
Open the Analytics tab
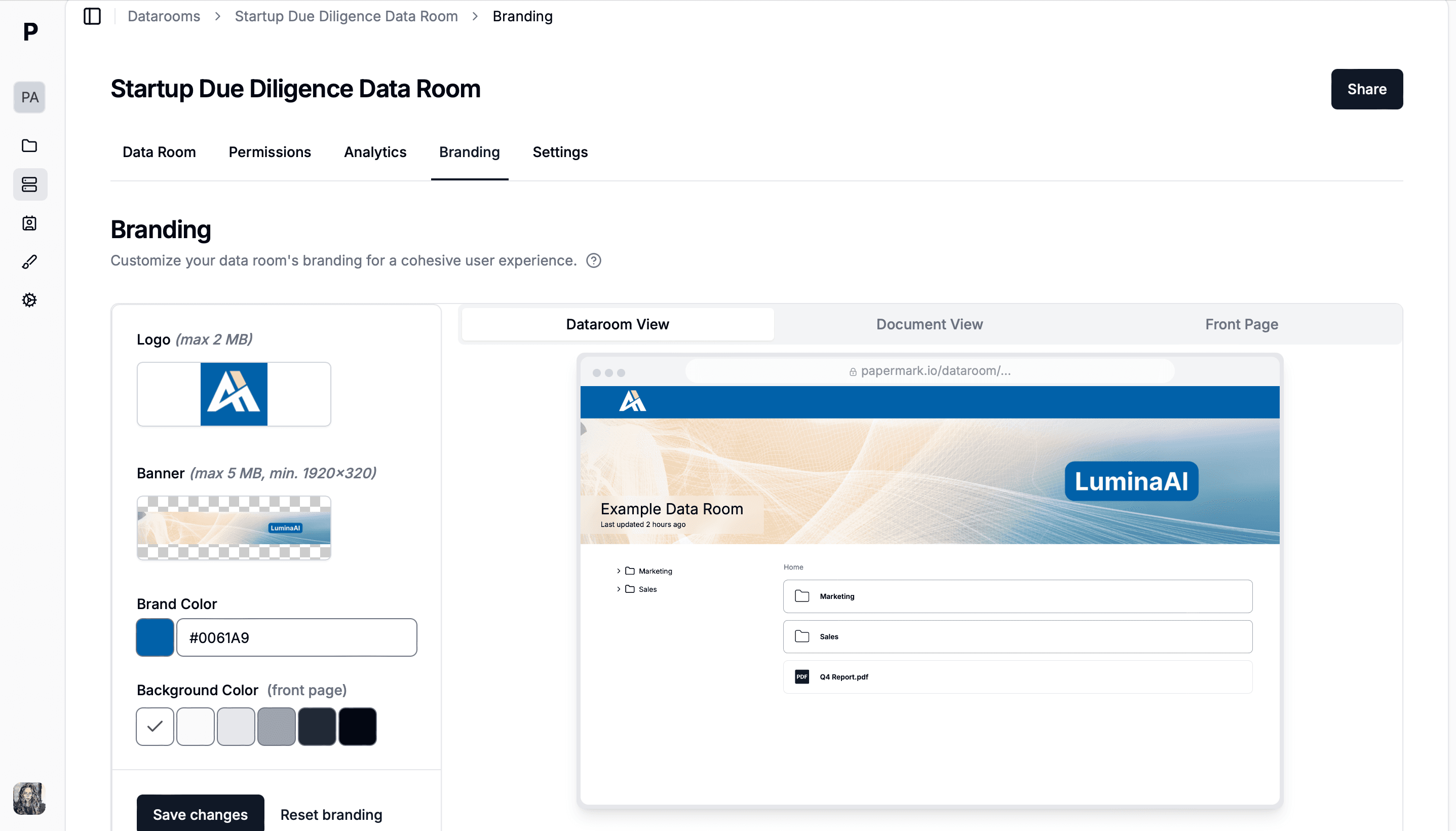[x=374, y=152]
